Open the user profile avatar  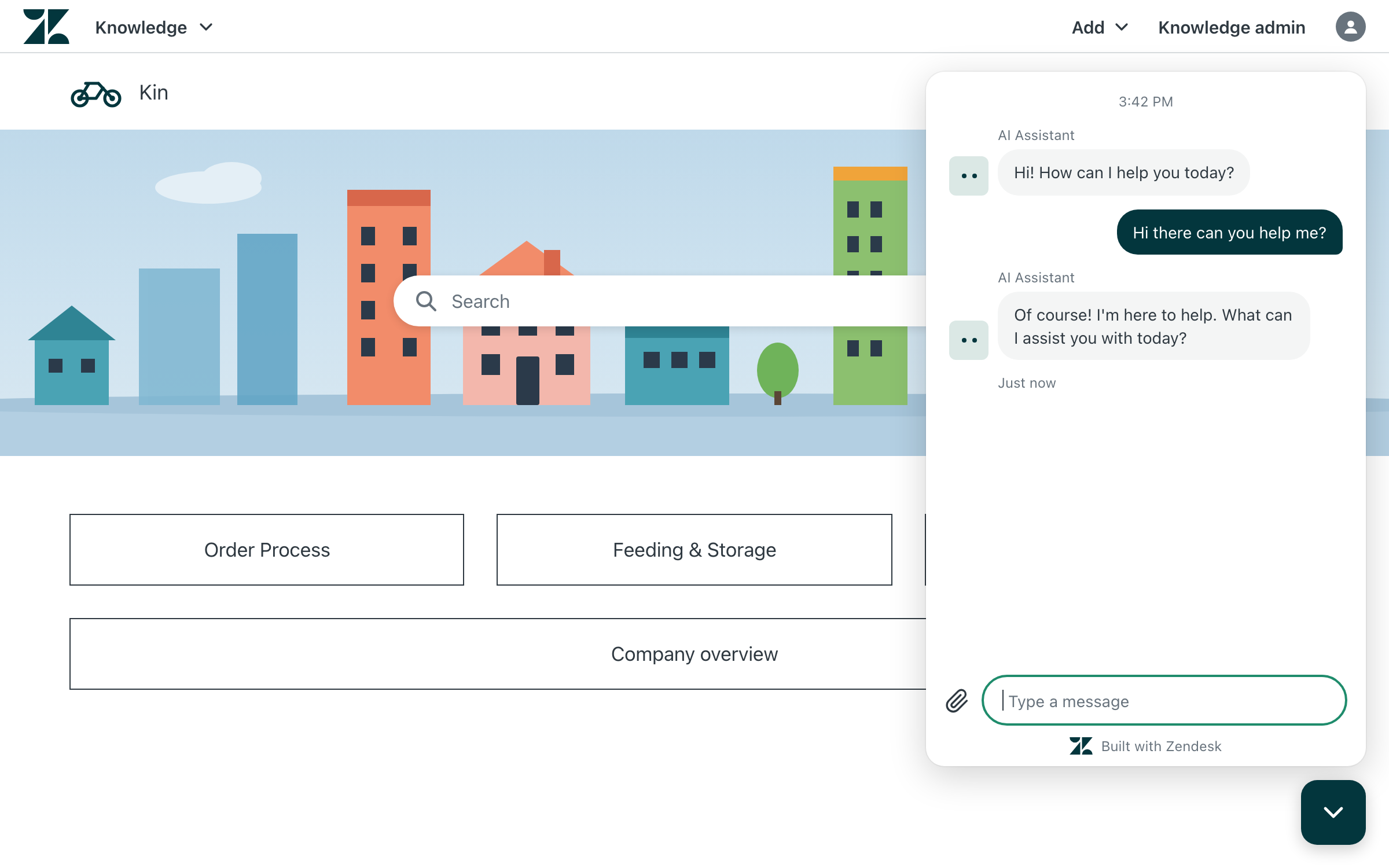pos(1350,27)
